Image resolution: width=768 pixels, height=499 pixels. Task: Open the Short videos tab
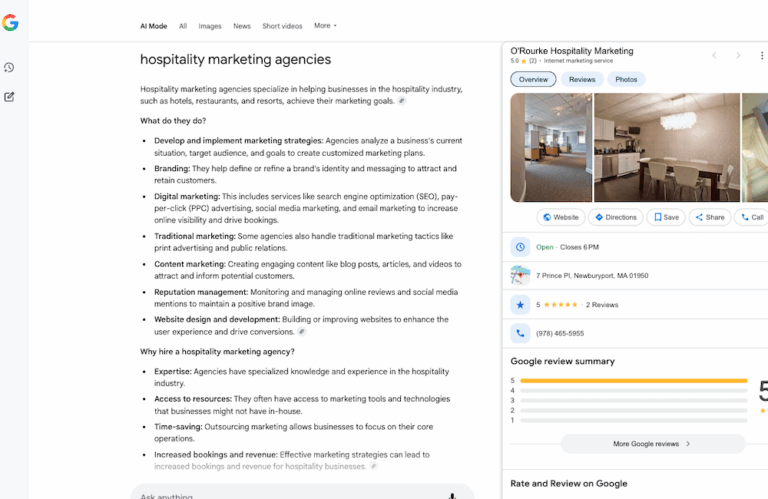282,26
